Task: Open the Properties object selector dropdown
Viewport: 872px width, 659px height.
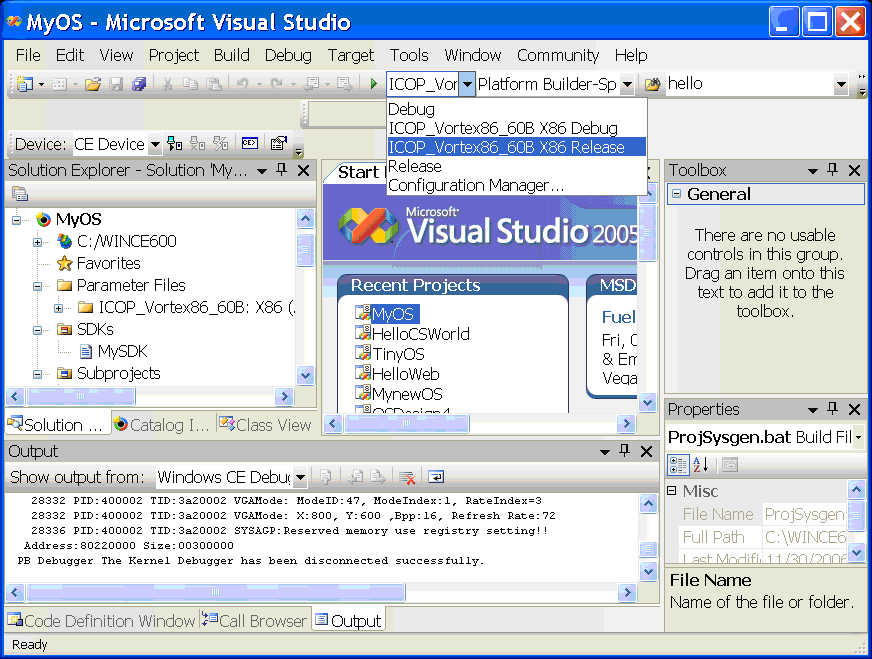Action: [859, 437]
